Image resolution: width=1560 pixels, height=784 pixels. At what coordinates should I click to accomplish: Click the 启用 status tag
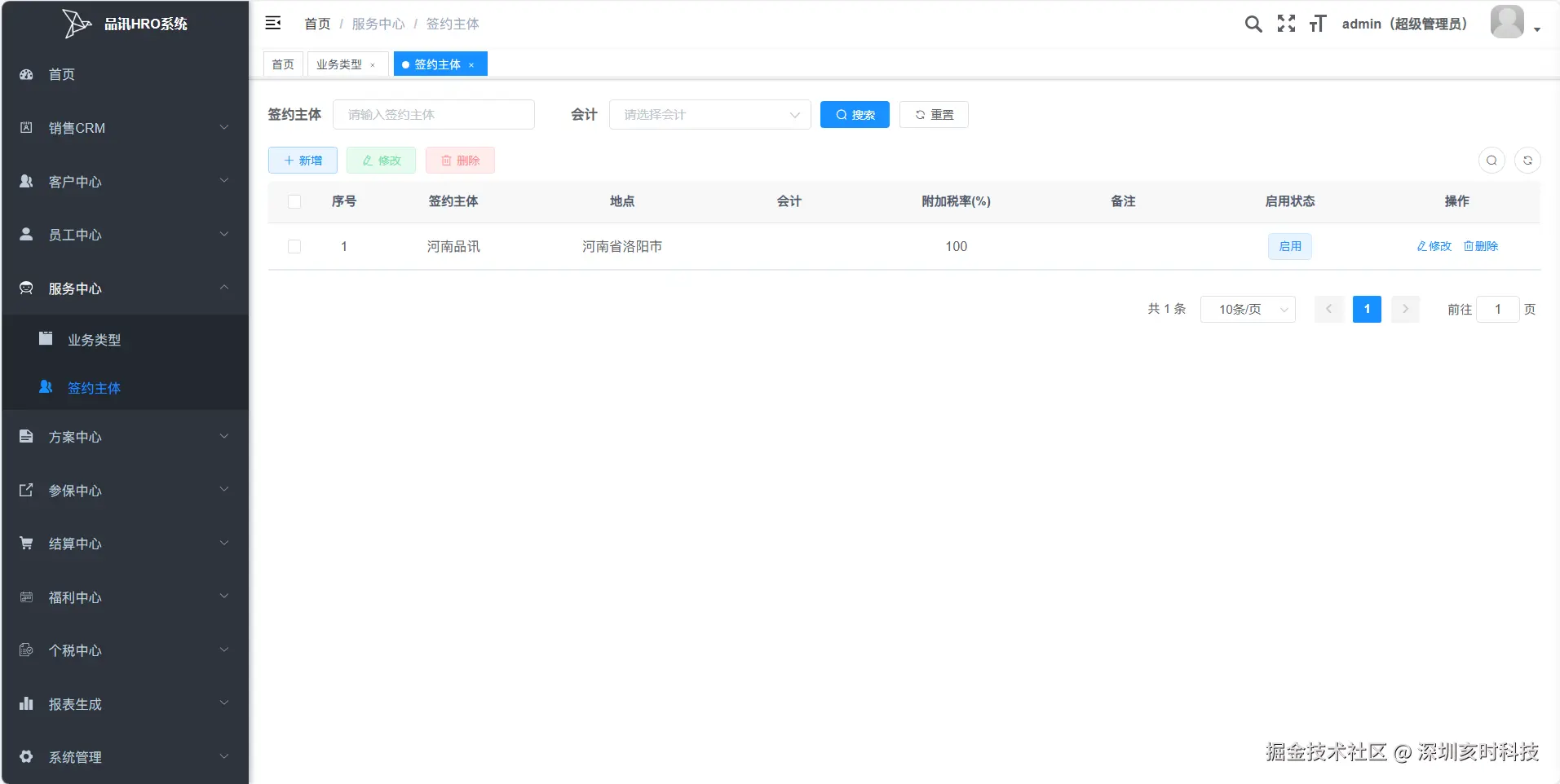(x=1290, y=246)
